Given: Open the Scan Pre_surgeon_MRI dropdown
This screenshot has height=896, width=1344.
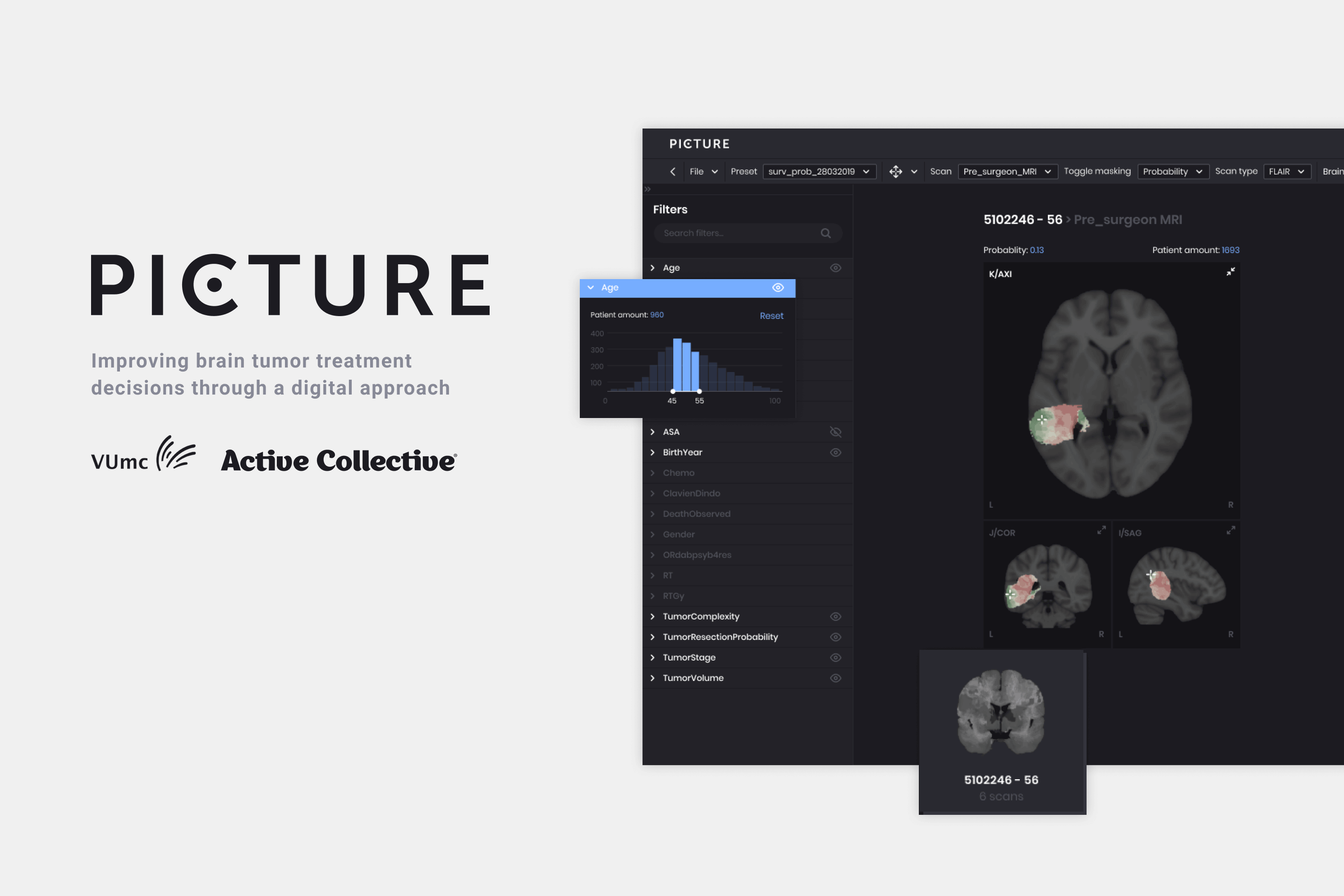Looking at the screenshot, I should [1008, 171].
